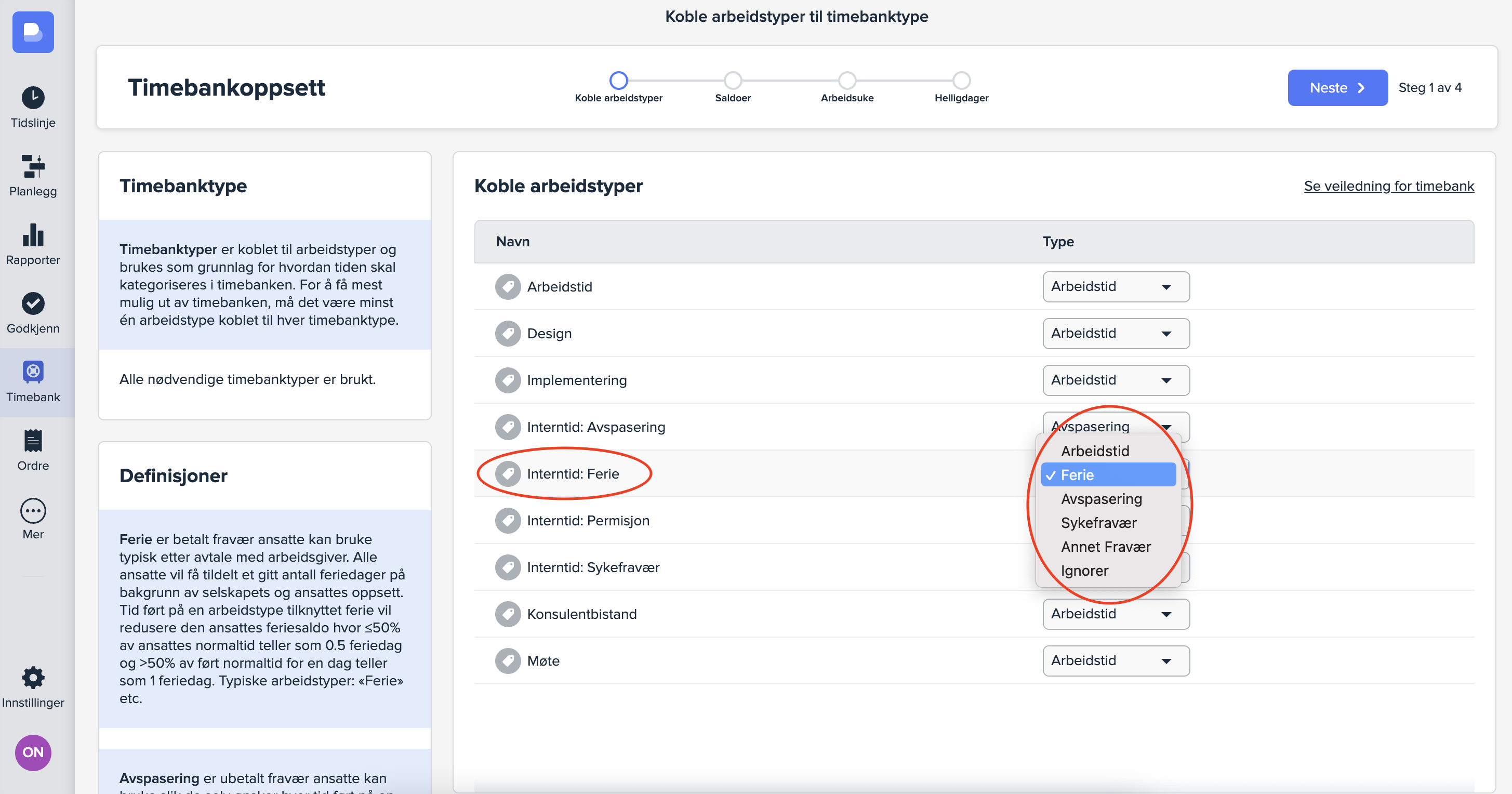
Task: Select Arbeidsuke step circle in progress tracker
Action: (x=846, y=81)
